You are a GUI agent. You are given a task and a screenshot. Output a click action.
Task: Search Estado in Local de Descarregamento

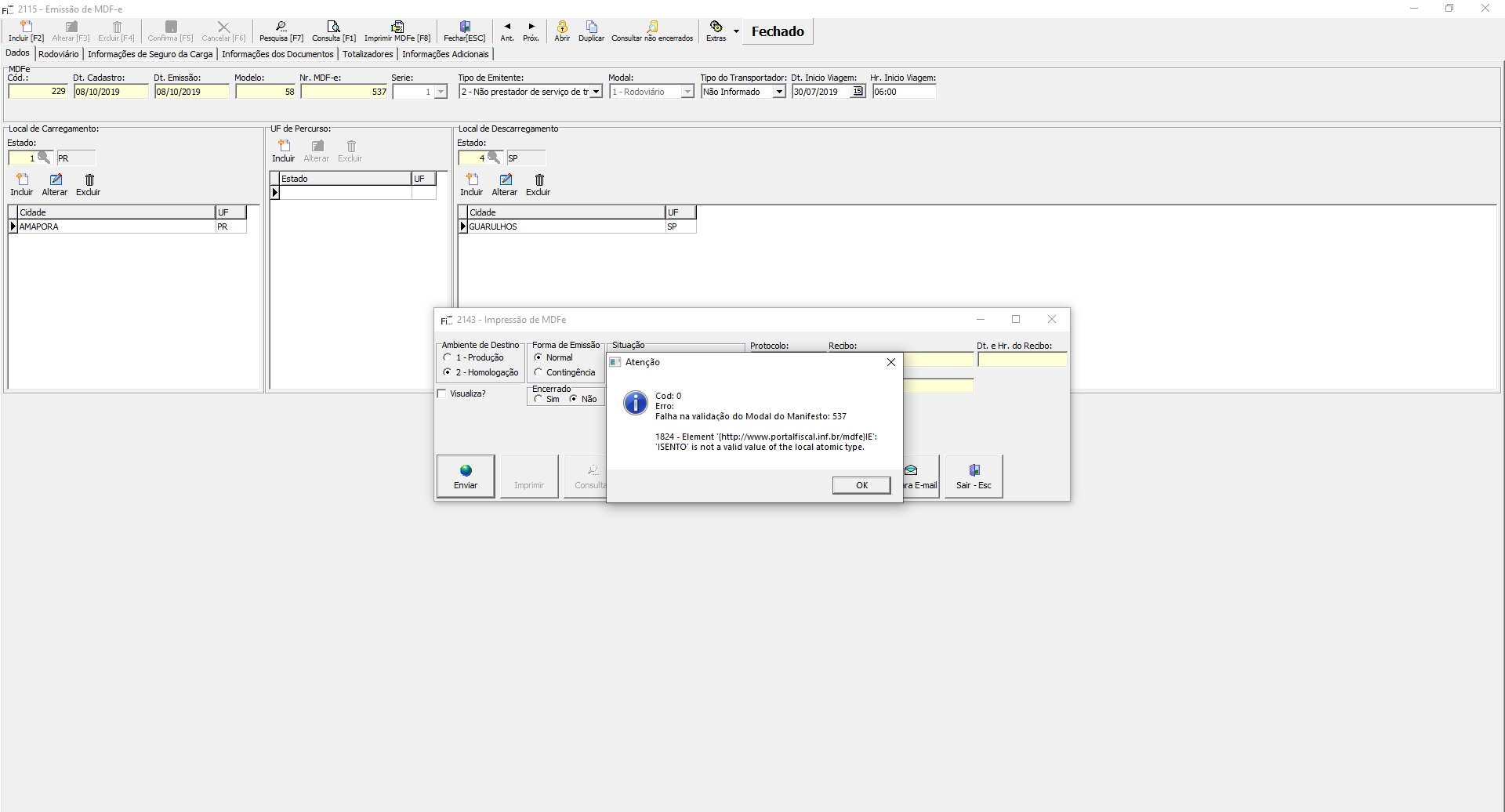coord(494,157)
